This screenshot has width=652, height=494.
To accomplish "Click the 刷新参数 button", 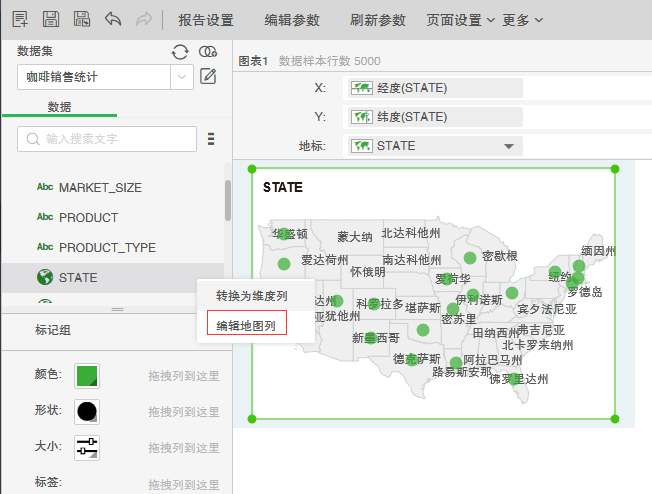I will (x=378, y=19).
